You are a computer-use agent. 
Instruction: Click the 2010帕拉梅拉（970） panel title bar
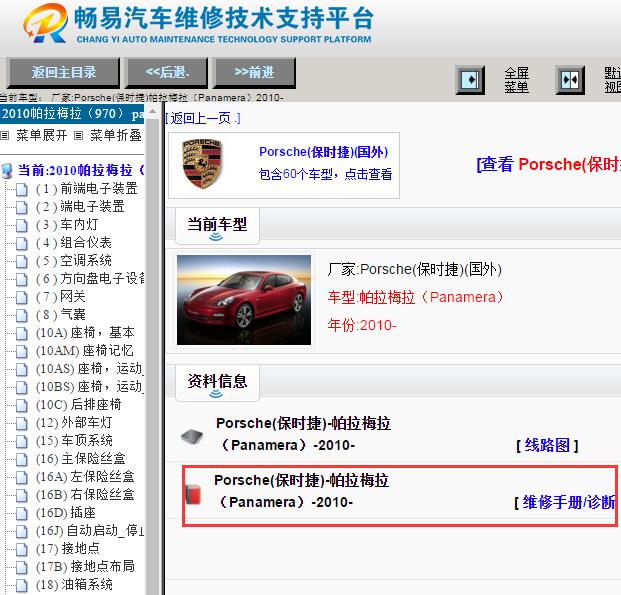click(72, 114)
